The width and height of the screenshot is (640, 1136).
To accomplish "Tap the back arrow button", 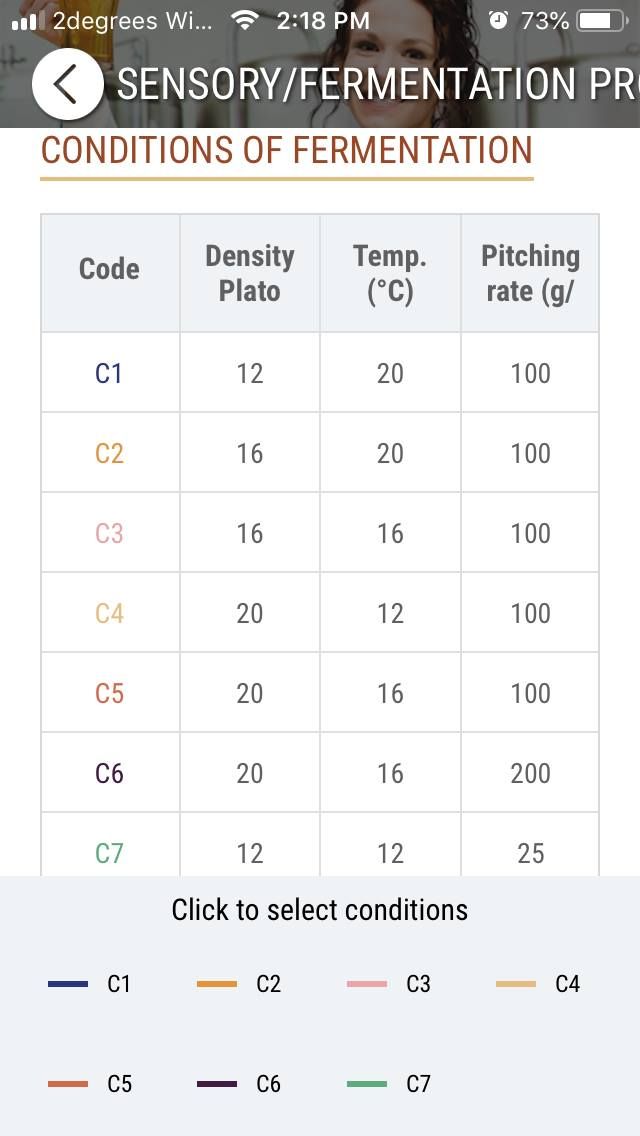I will click(x=67, y=85).
